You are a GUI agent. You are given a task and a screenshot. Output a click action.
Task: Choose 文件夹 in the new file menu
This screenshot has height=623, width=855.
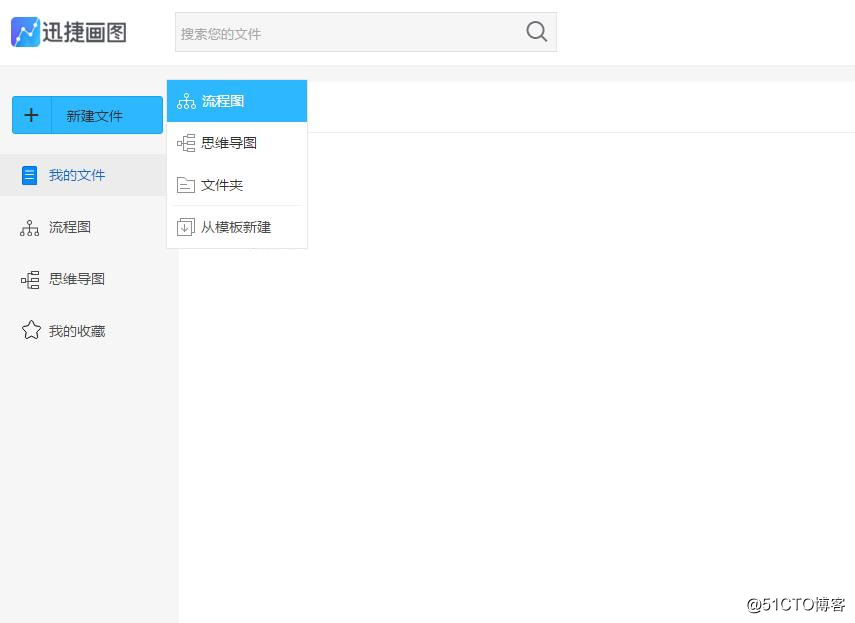[x=237, y=185]
